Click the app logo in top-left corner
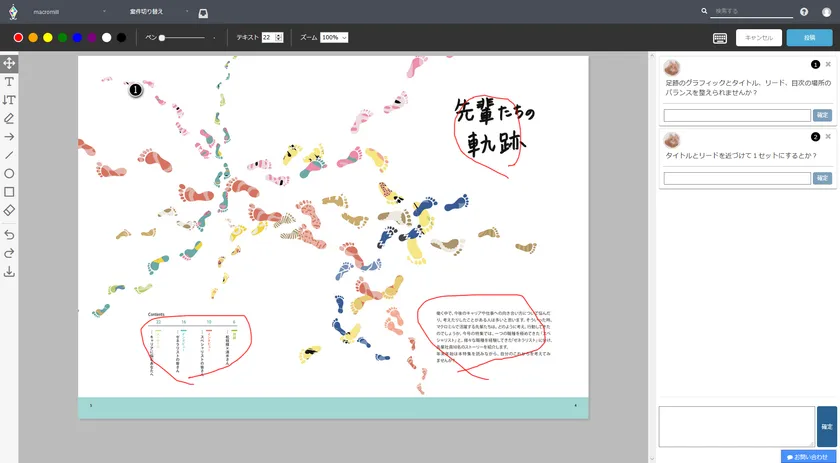840x463 pixels. coord(13,12)
